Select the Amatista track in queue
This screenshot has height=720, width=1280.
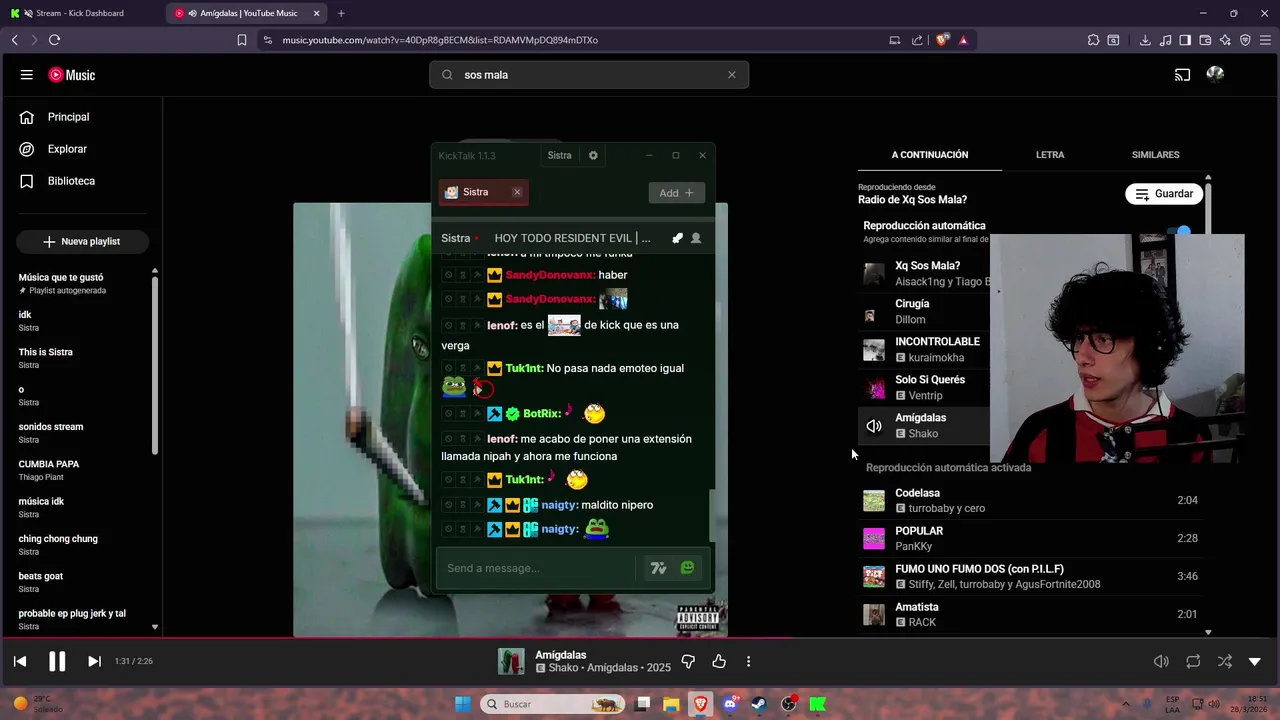pos(1035,614)
